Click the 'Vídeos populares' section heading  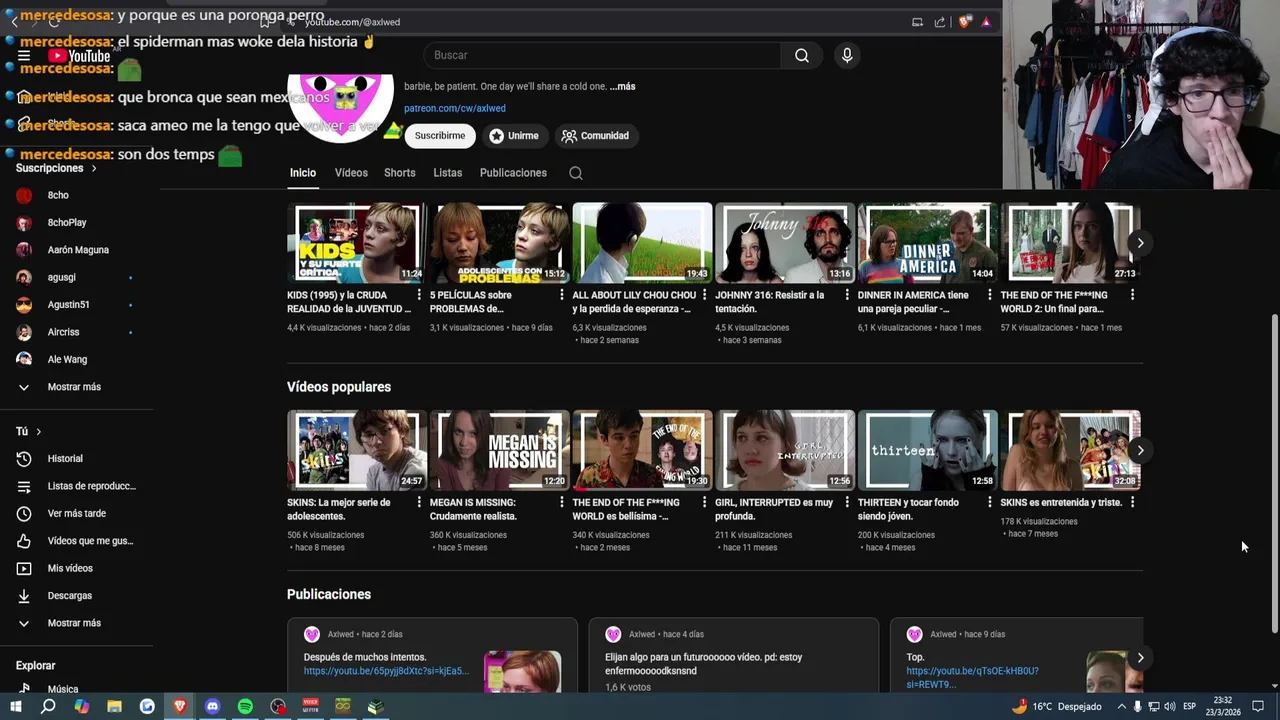click(339, 387)
